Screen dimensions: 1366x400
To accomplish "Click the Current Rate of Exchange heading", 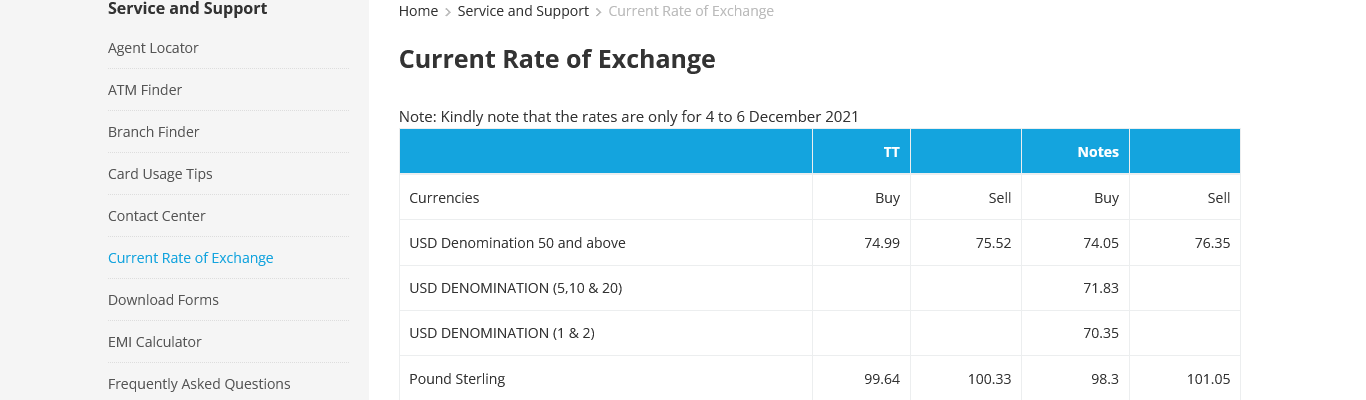I will 557,60.
